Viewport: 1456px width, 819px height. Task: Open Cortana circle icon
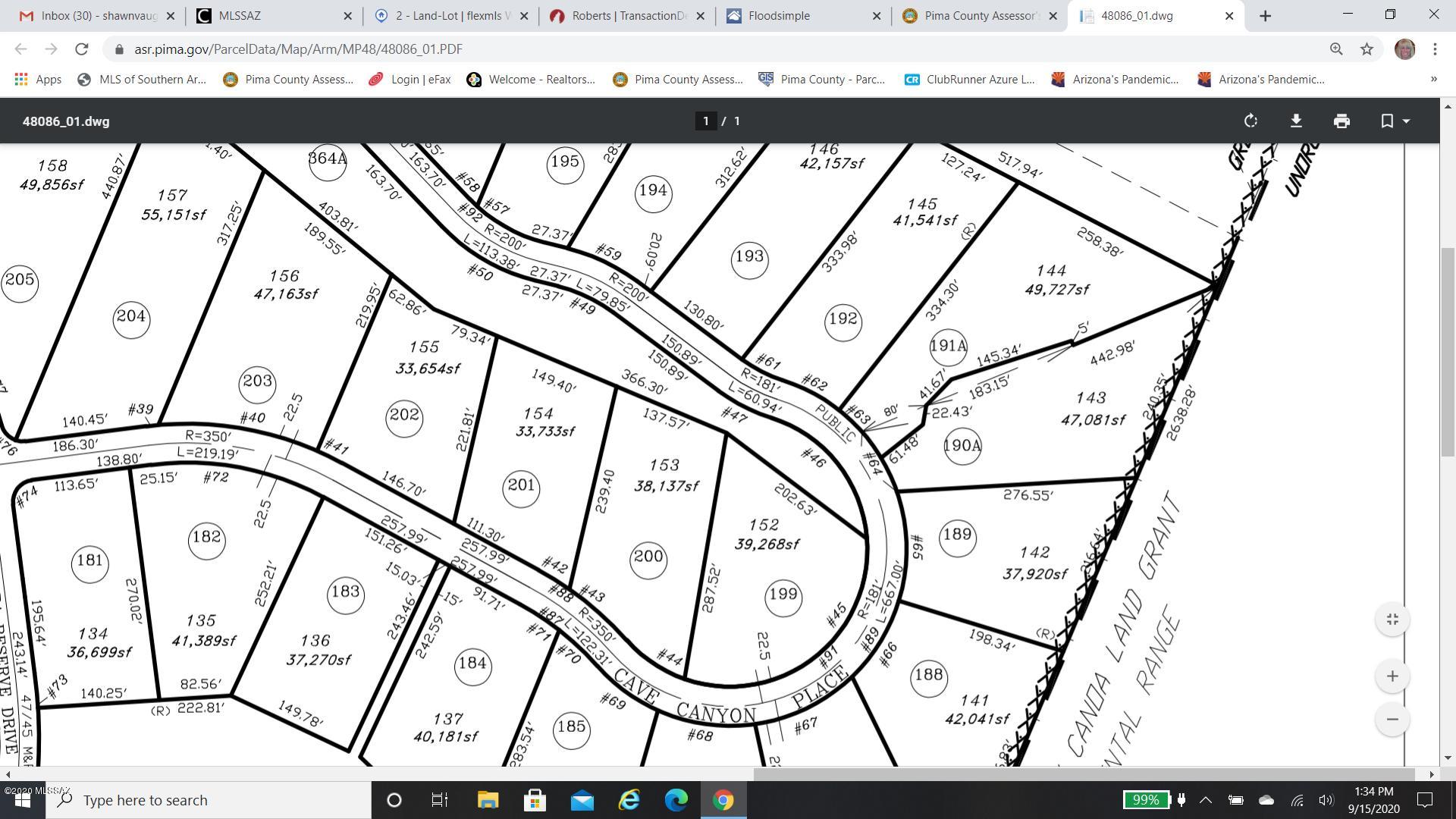(x=394, y=800)
